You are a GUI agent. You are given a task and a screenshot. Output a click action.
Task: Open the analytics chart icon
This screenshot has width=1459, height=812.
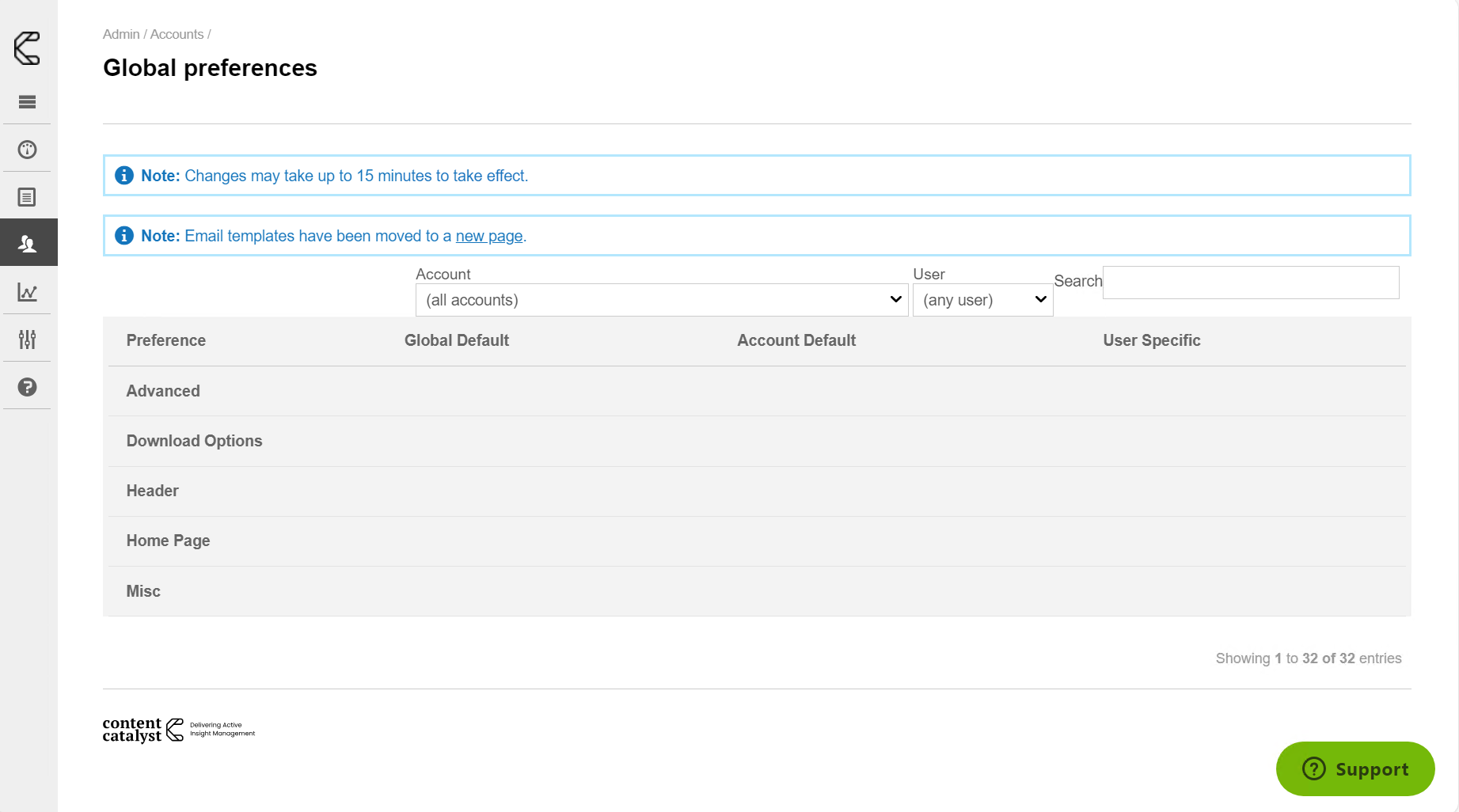pos(28,292)
